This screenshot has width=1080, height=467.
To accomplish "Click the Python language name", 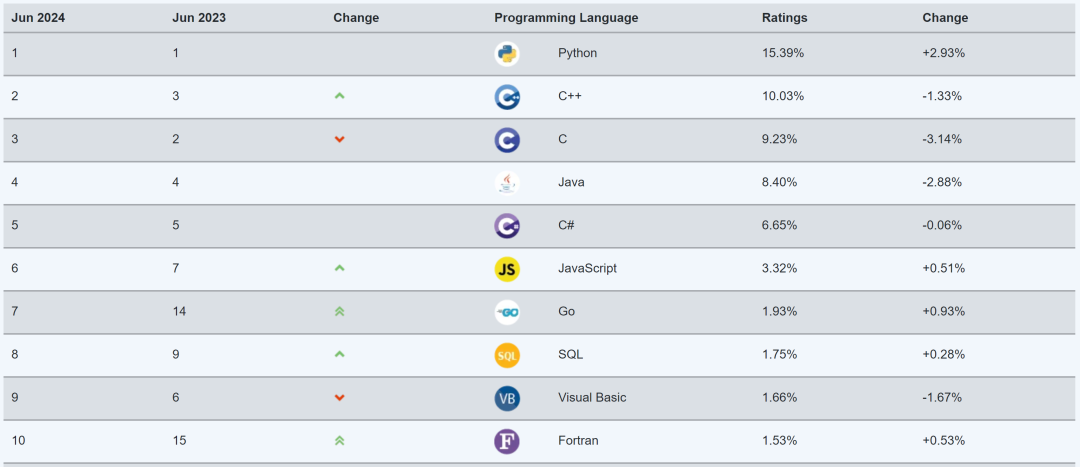I will [577, 53].
